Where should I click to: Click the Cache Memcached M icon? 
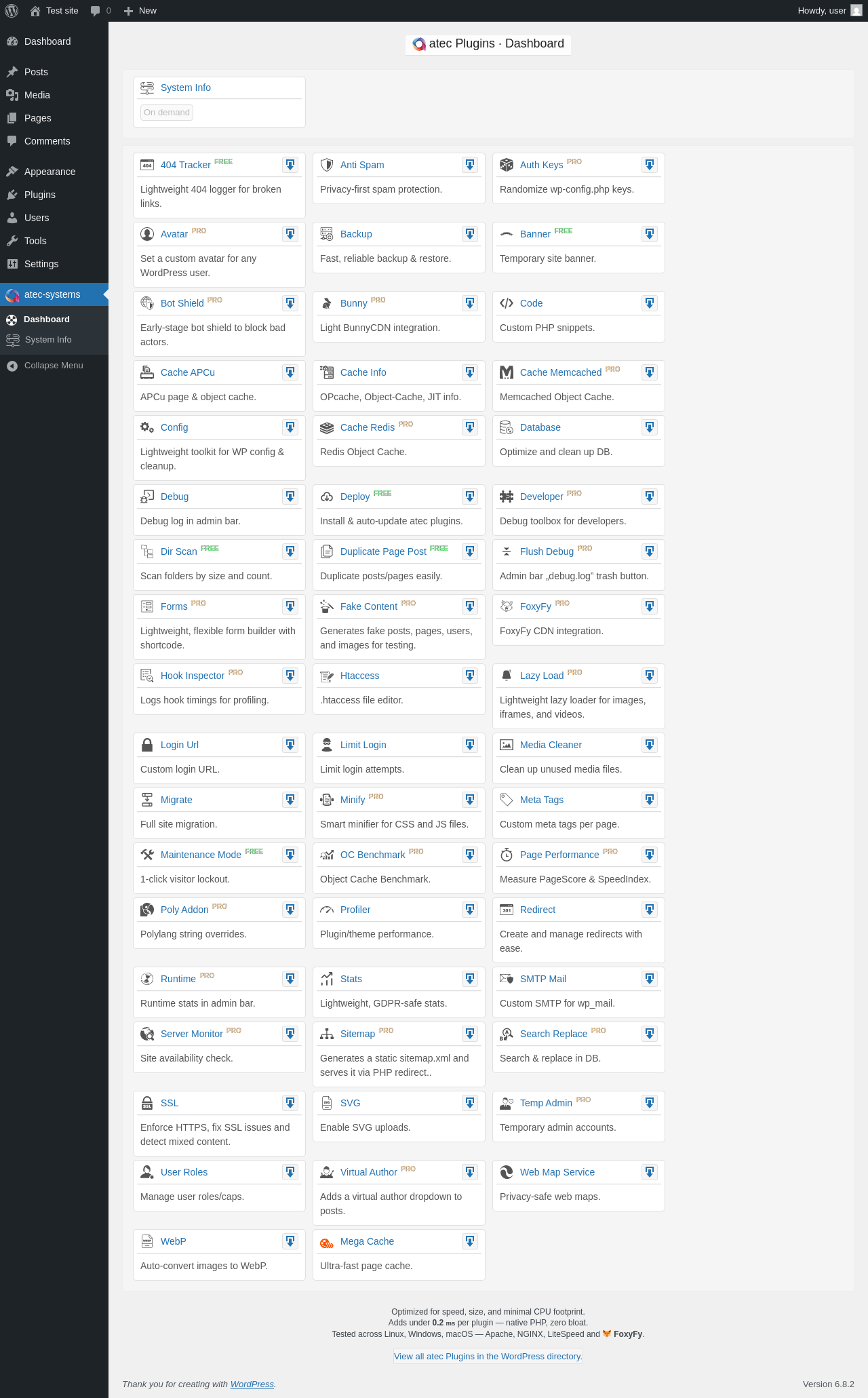coord(507,372)
